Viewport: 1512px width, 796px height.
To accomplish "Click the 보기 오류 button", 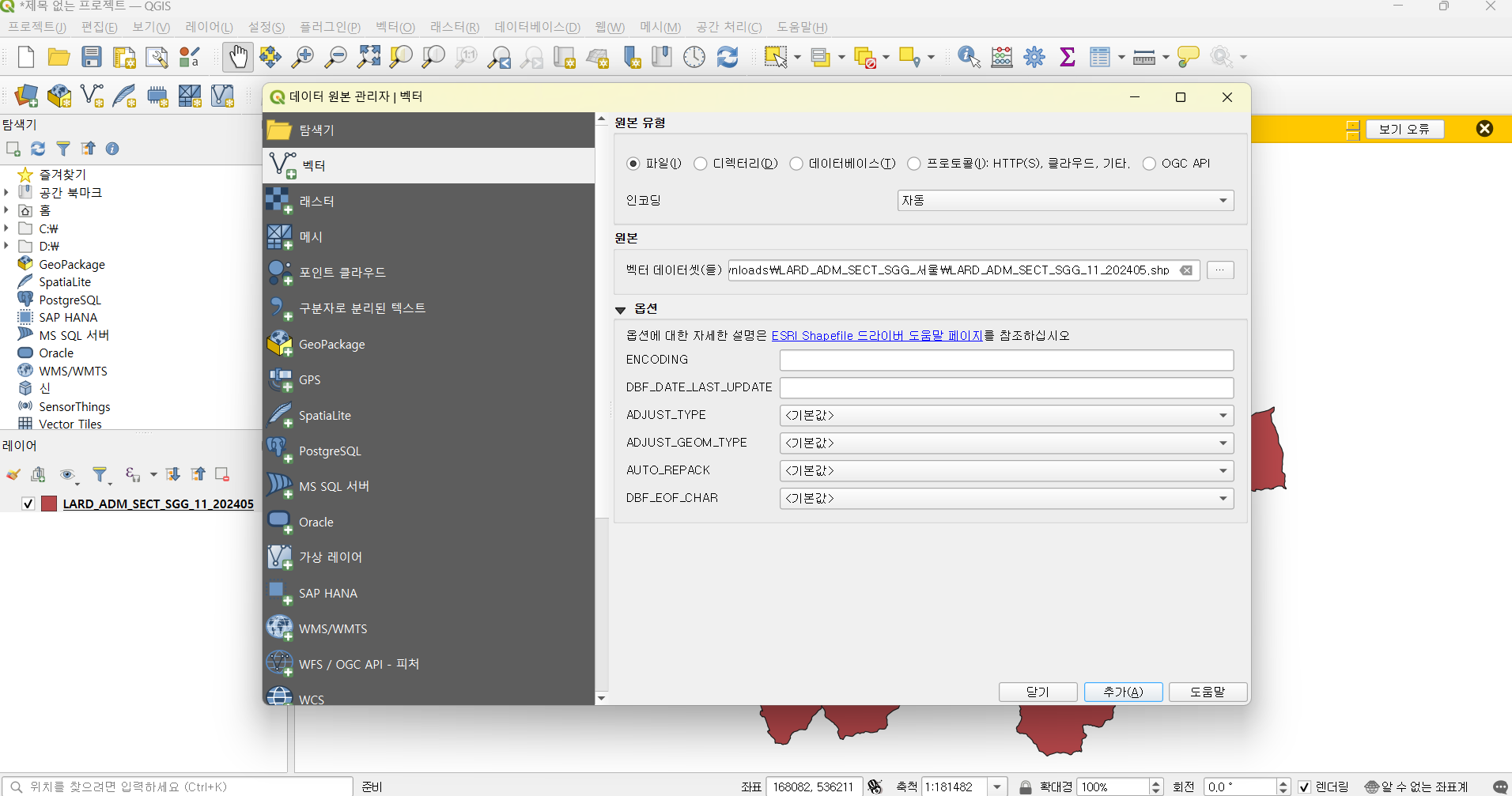I will (x=1405, y=129).
